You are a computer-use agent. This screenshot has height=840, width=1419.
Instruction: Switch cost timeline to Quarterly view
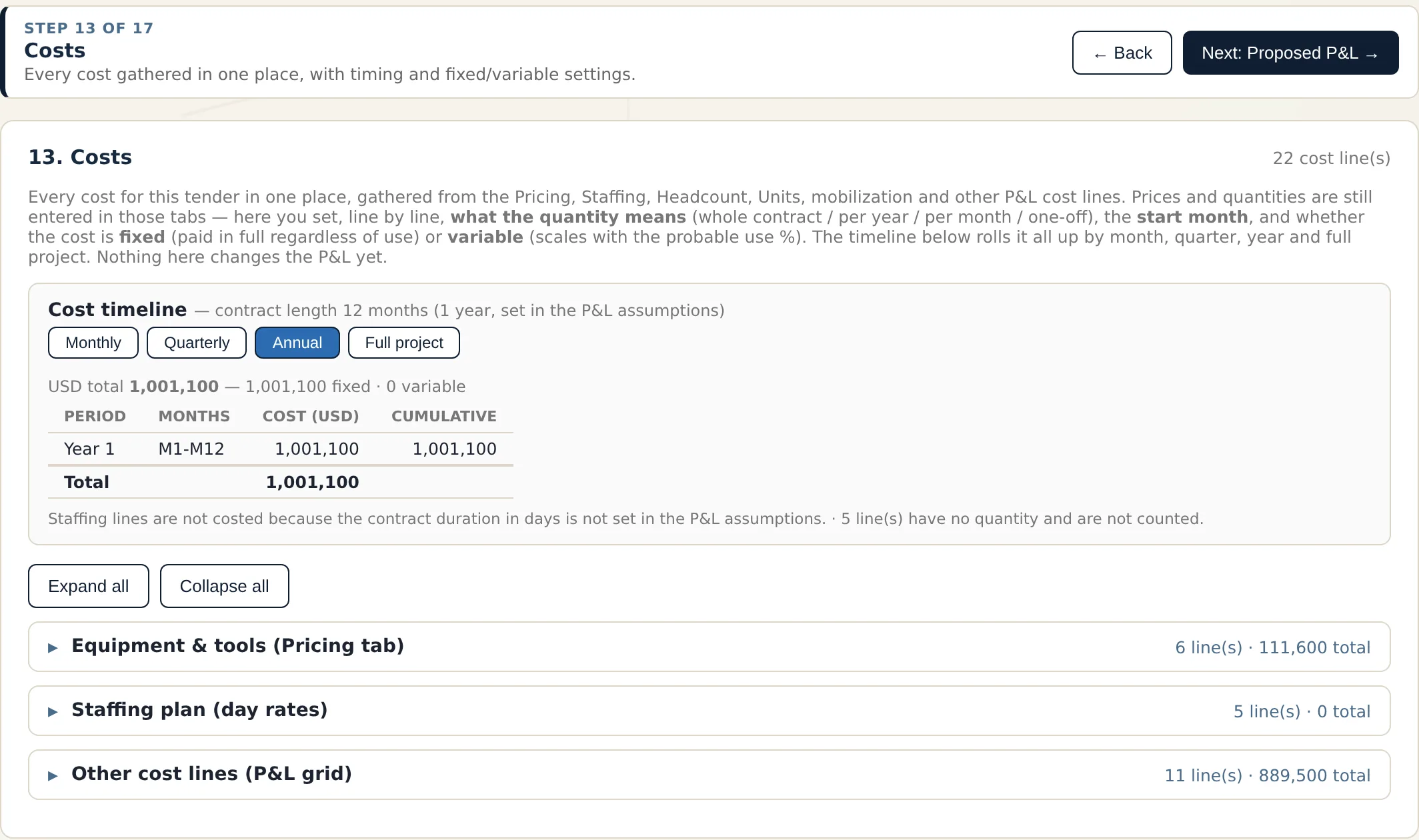point(197,343)
